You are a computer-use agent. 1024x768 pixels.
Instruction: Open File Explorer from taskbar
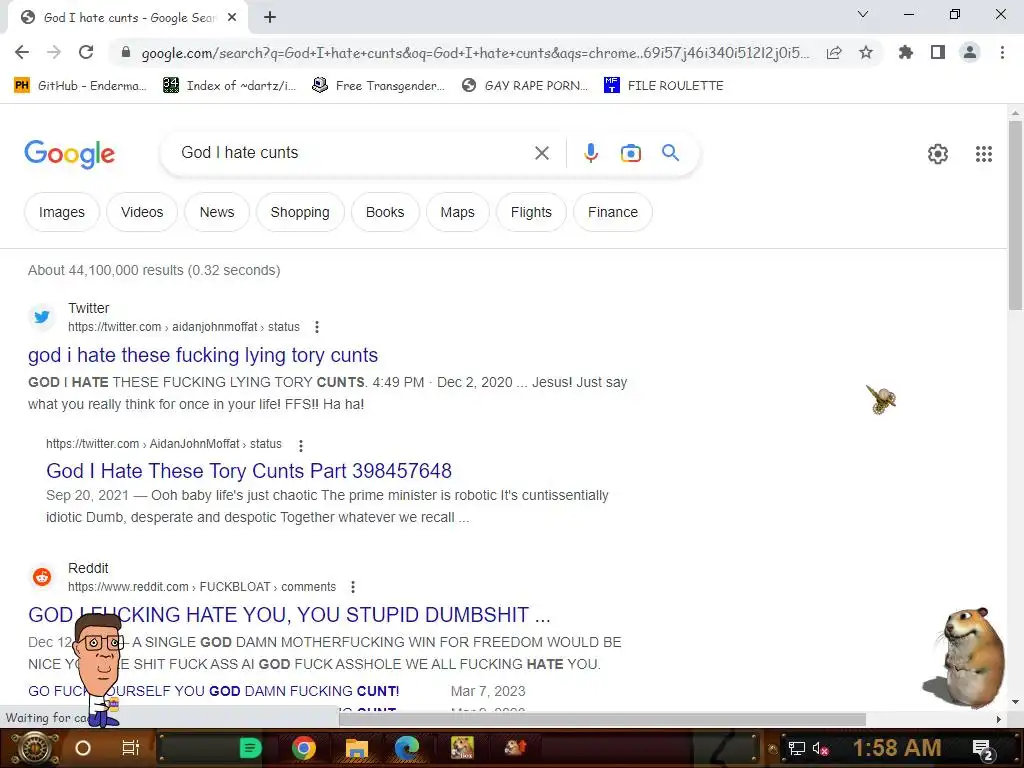357,748
